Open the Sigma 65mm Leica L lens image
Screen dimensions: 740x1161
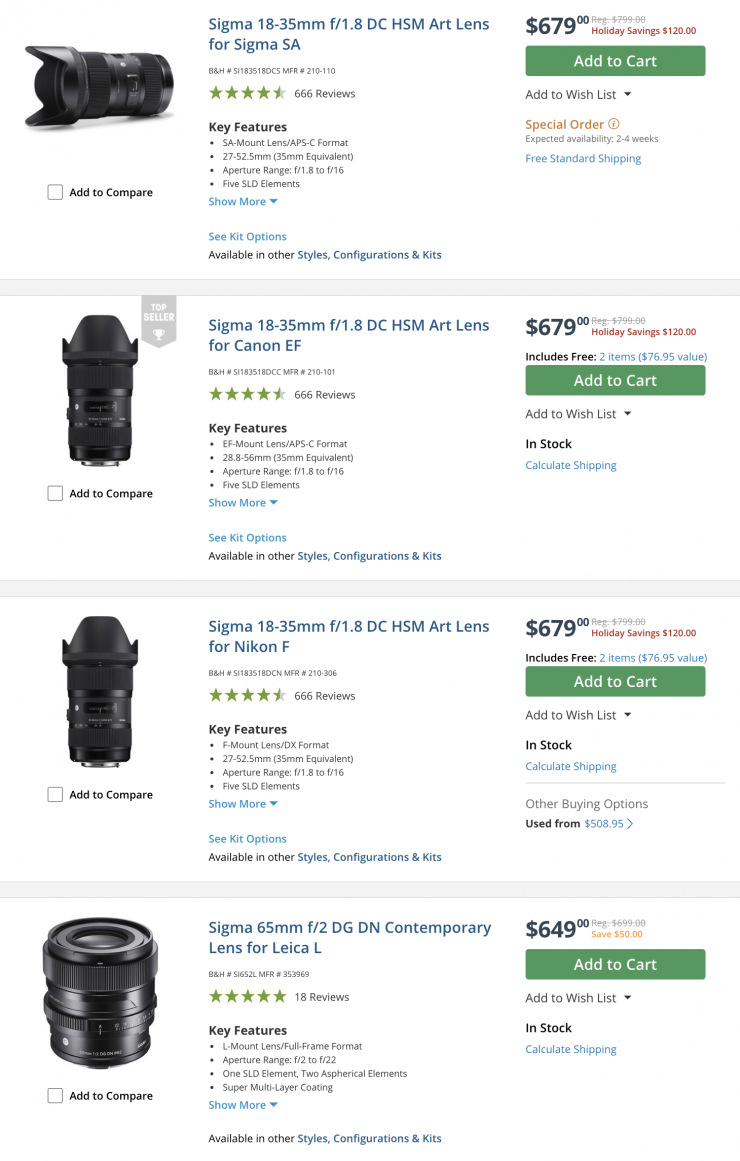(100, 993)
